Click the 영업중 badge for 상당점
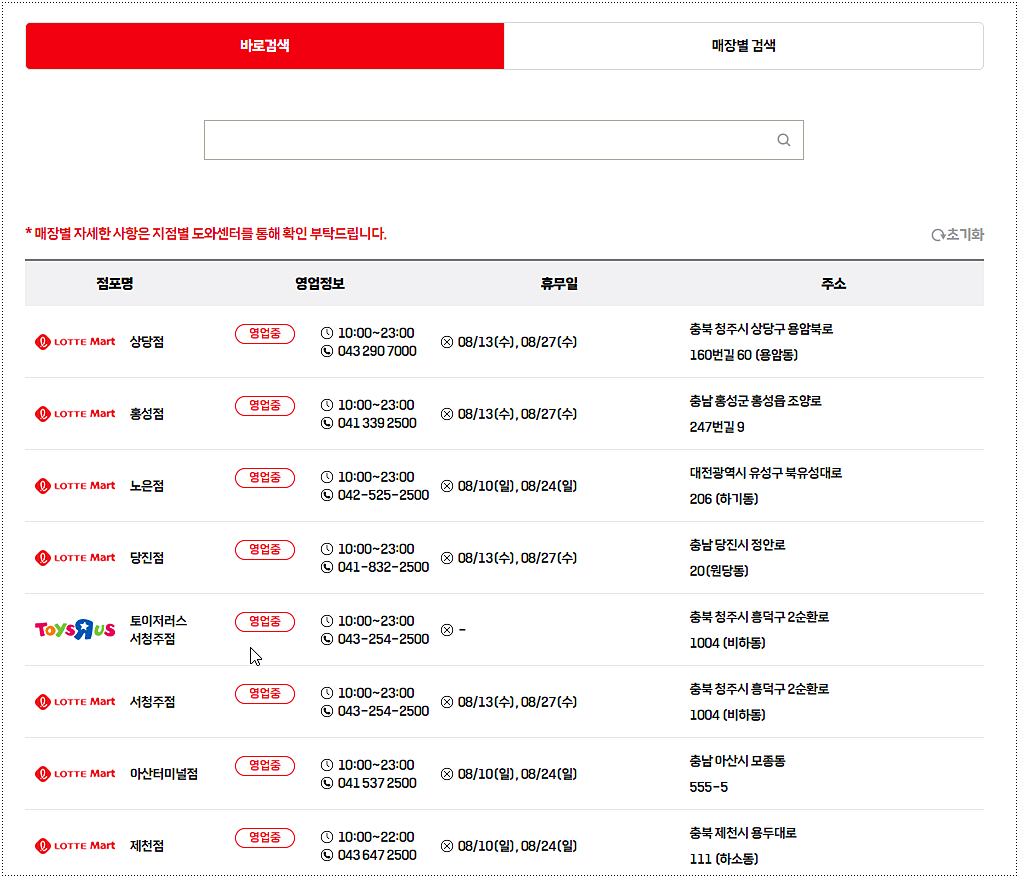 pos(264,333)
